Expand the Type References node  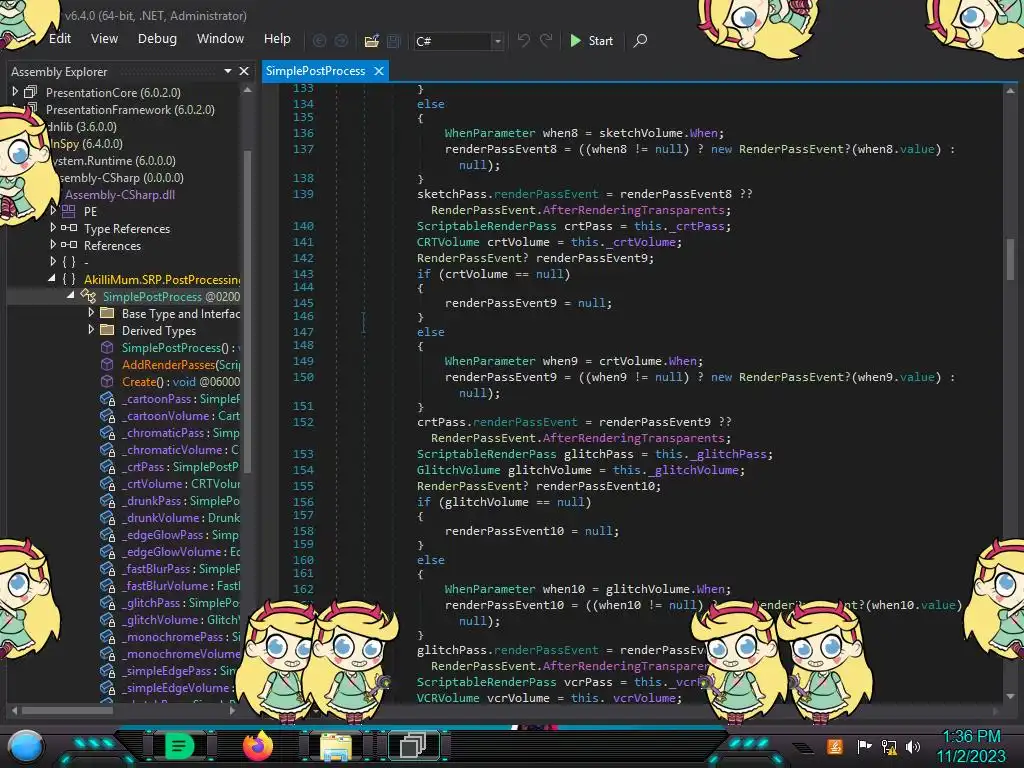click(x=53, y=228)
